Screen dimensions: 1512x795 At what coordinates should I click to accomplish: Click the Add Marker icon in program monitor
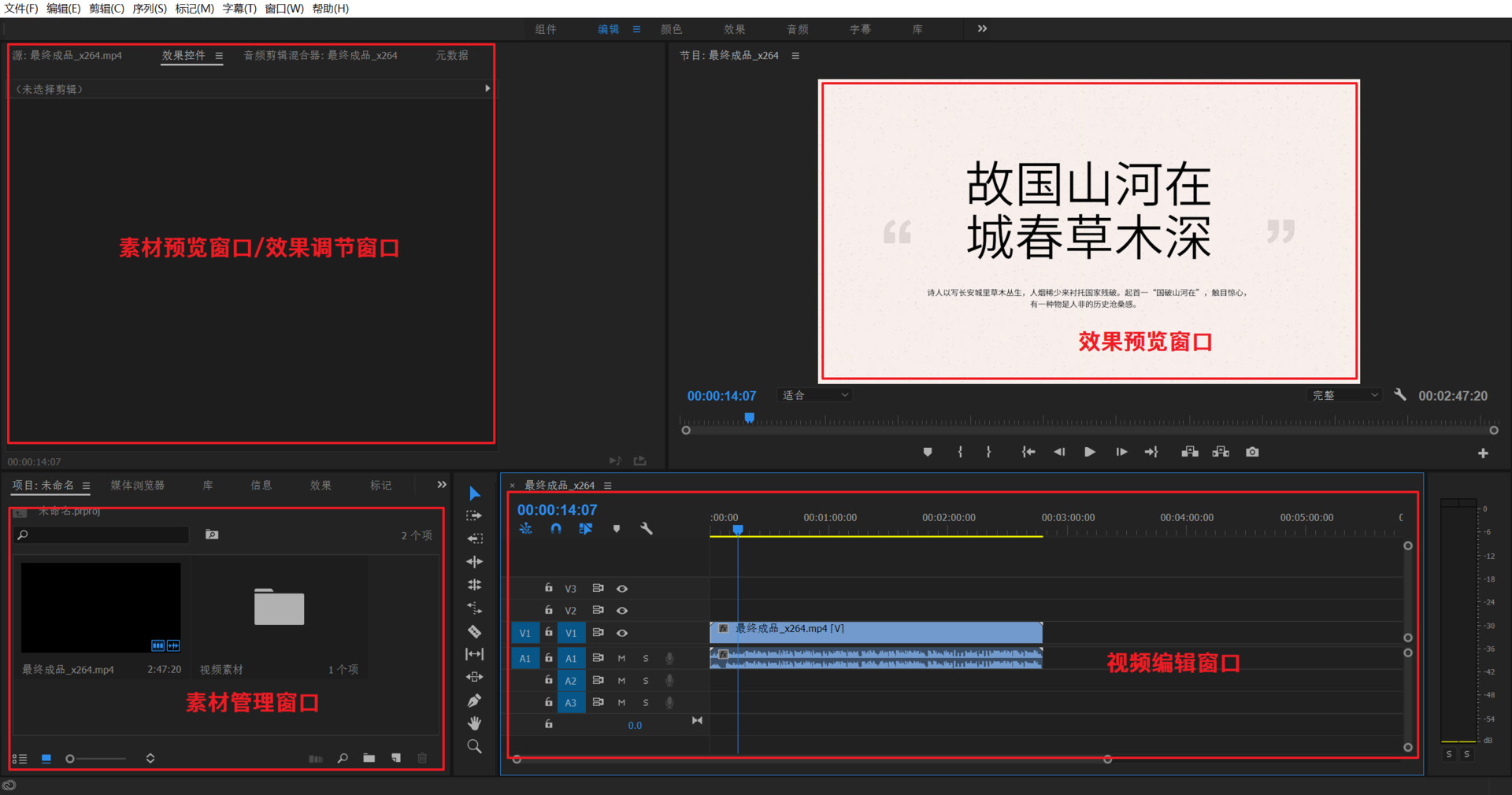click(x=928, y=452)
